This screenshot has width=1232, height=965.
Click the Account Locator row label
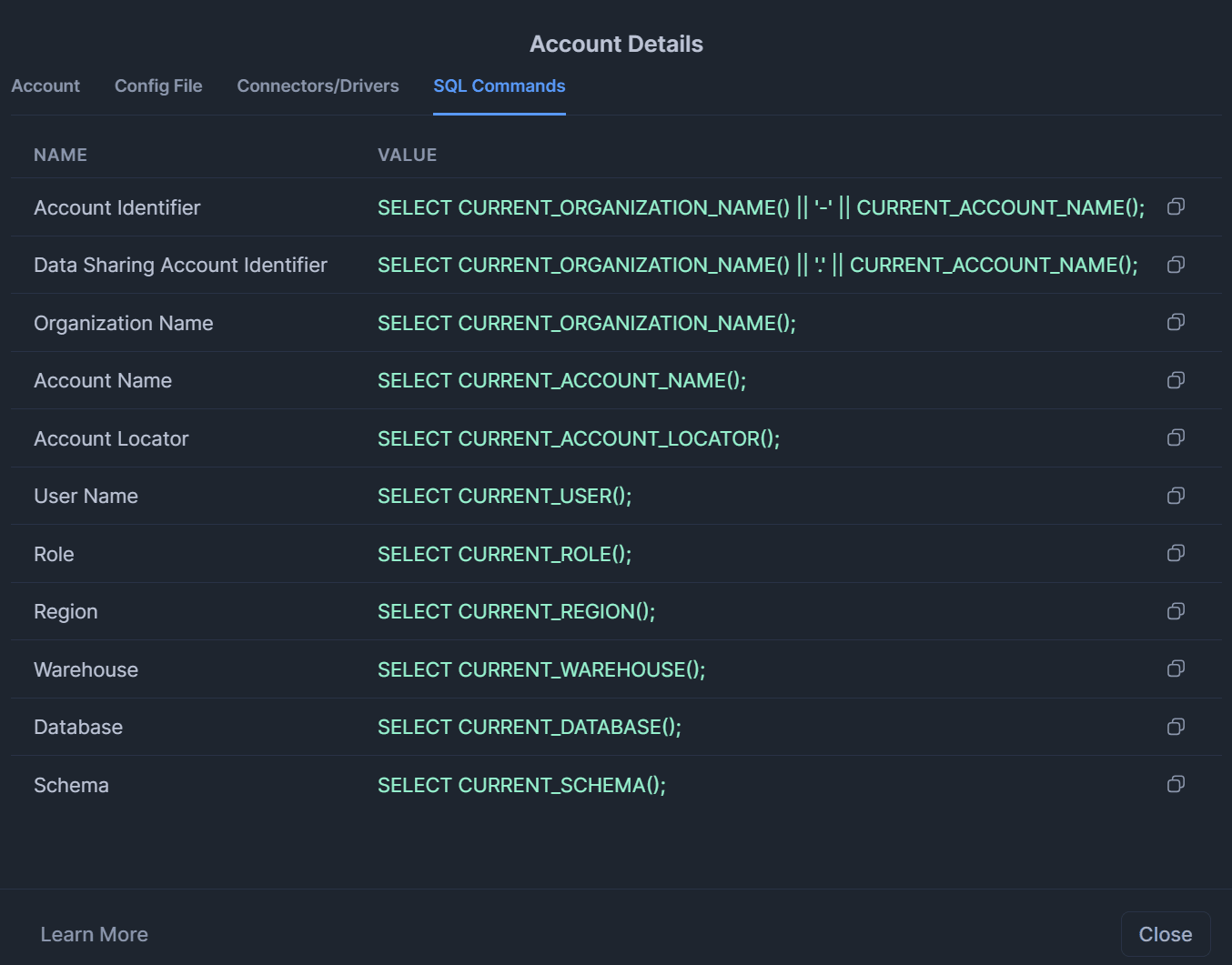coord(111,438)
